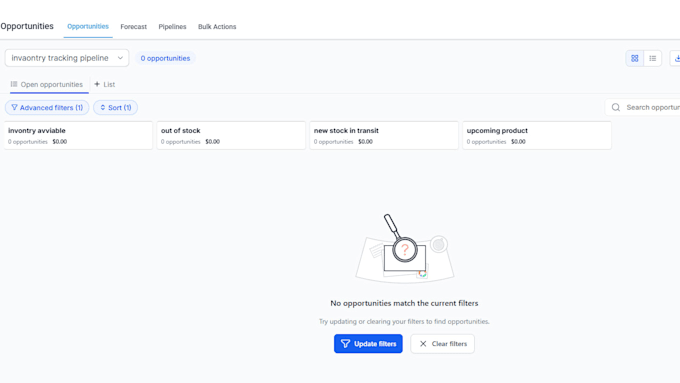Switch to the Forecast tab
This screenshot has height=383, width=680.
(x=134, y=27)
